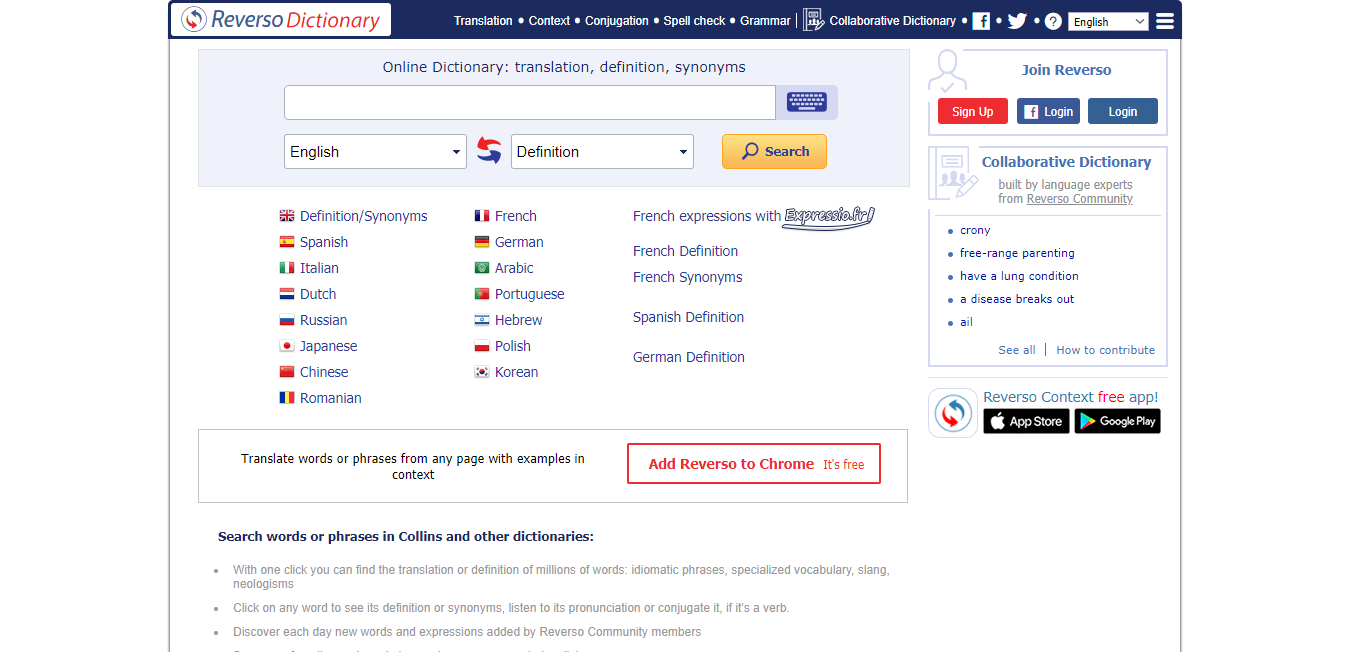Open the Collaborative Dictionary header icon
This screenshot has width=1347, height=652.
pos(813,20)
